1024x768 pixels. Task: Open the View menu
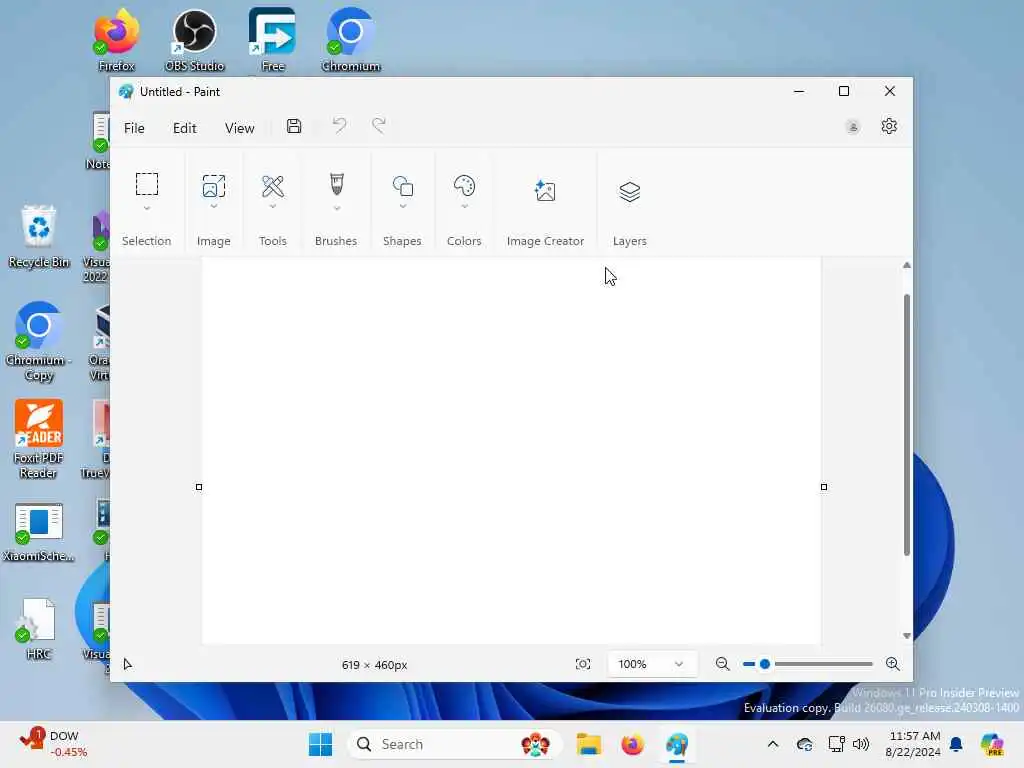(239, 128)
